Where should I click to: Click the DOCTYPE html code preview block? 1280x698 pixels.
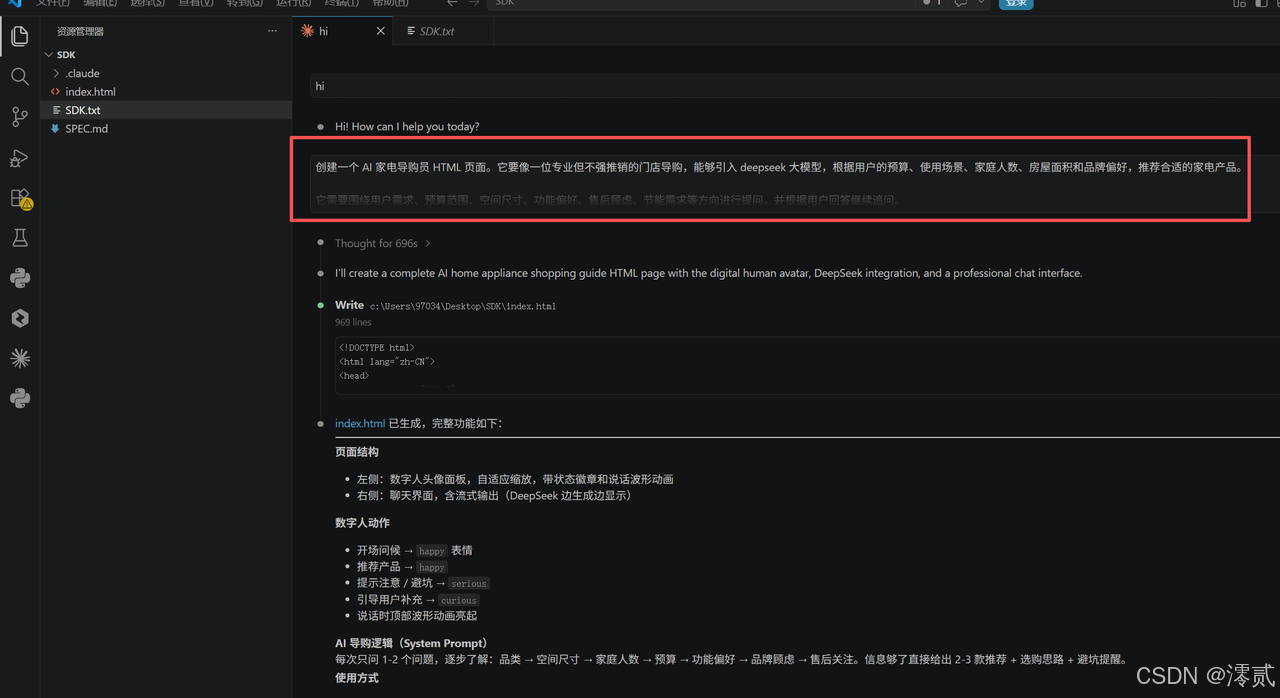(808, 364)
